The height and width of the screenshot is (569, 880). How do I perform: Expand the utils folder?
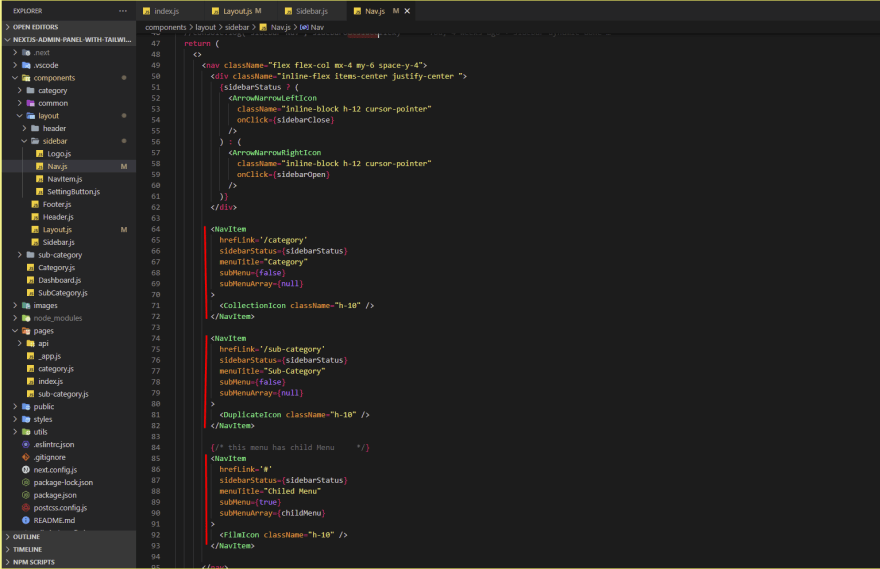point(15,432)
